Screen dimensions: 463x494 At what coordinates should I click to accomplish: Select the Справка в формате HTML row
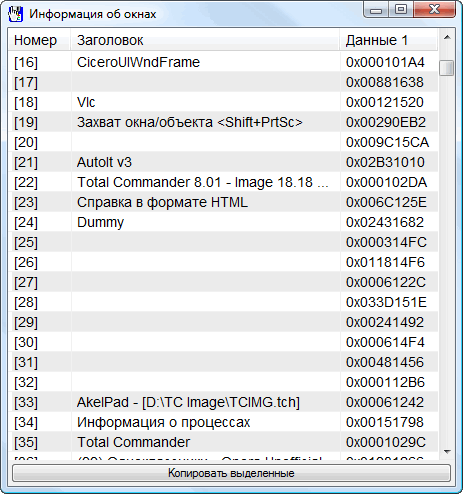223,202
